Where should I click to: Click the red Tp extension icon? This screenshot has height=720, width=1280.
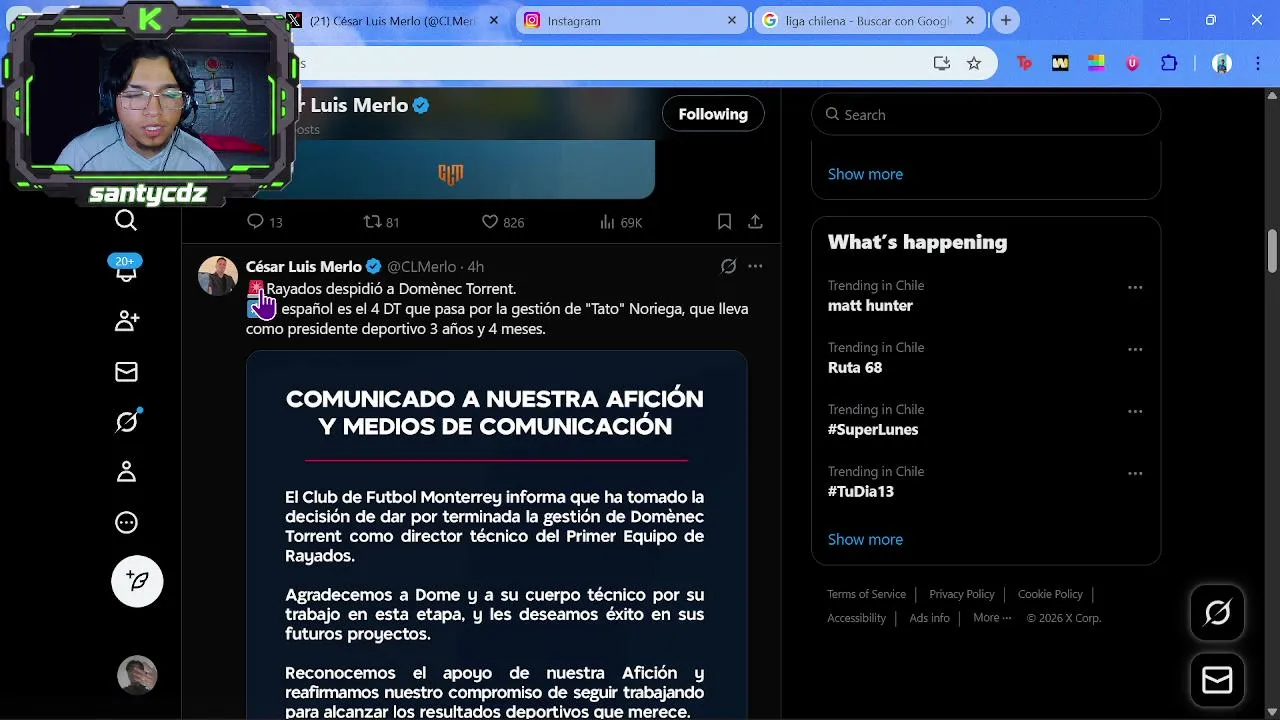click(x=1024, y=63)
